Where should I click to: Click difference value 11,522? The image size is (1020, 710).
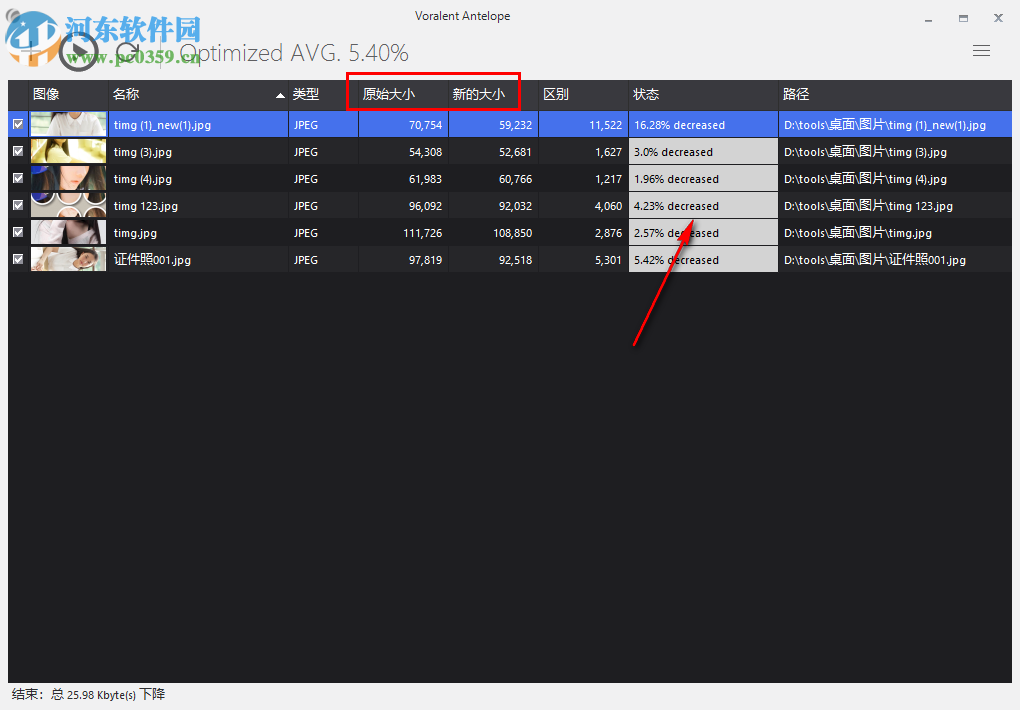click(x=606, y=125)
